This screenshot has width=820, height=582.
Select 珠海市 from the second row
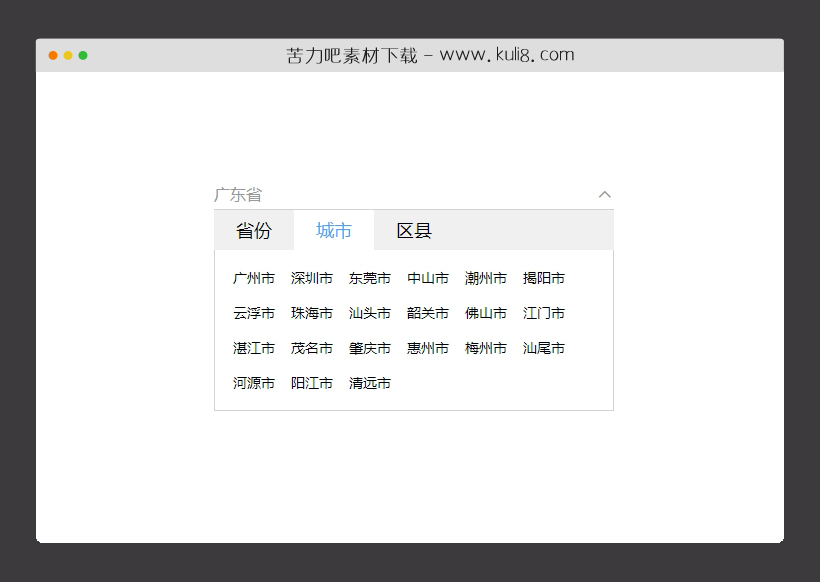coord(311,313)
